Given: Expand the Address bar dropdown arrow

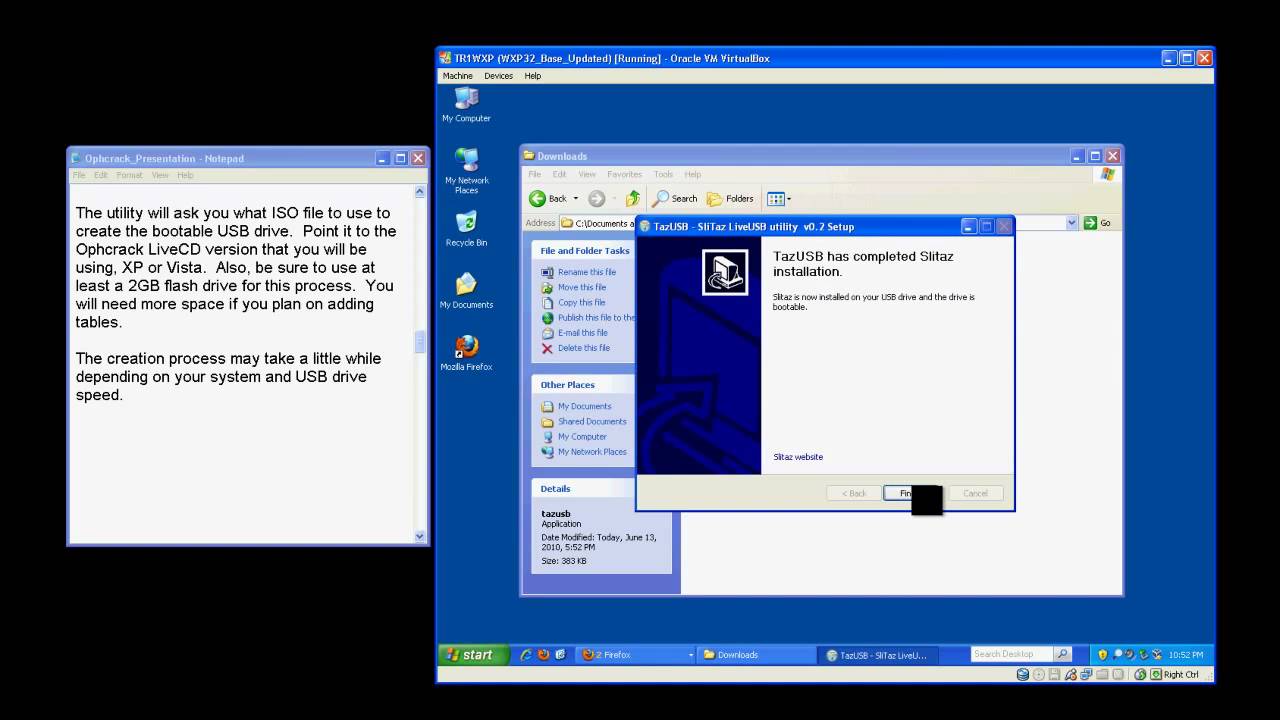Looking at the screenshot, I should coord(1072,223).
